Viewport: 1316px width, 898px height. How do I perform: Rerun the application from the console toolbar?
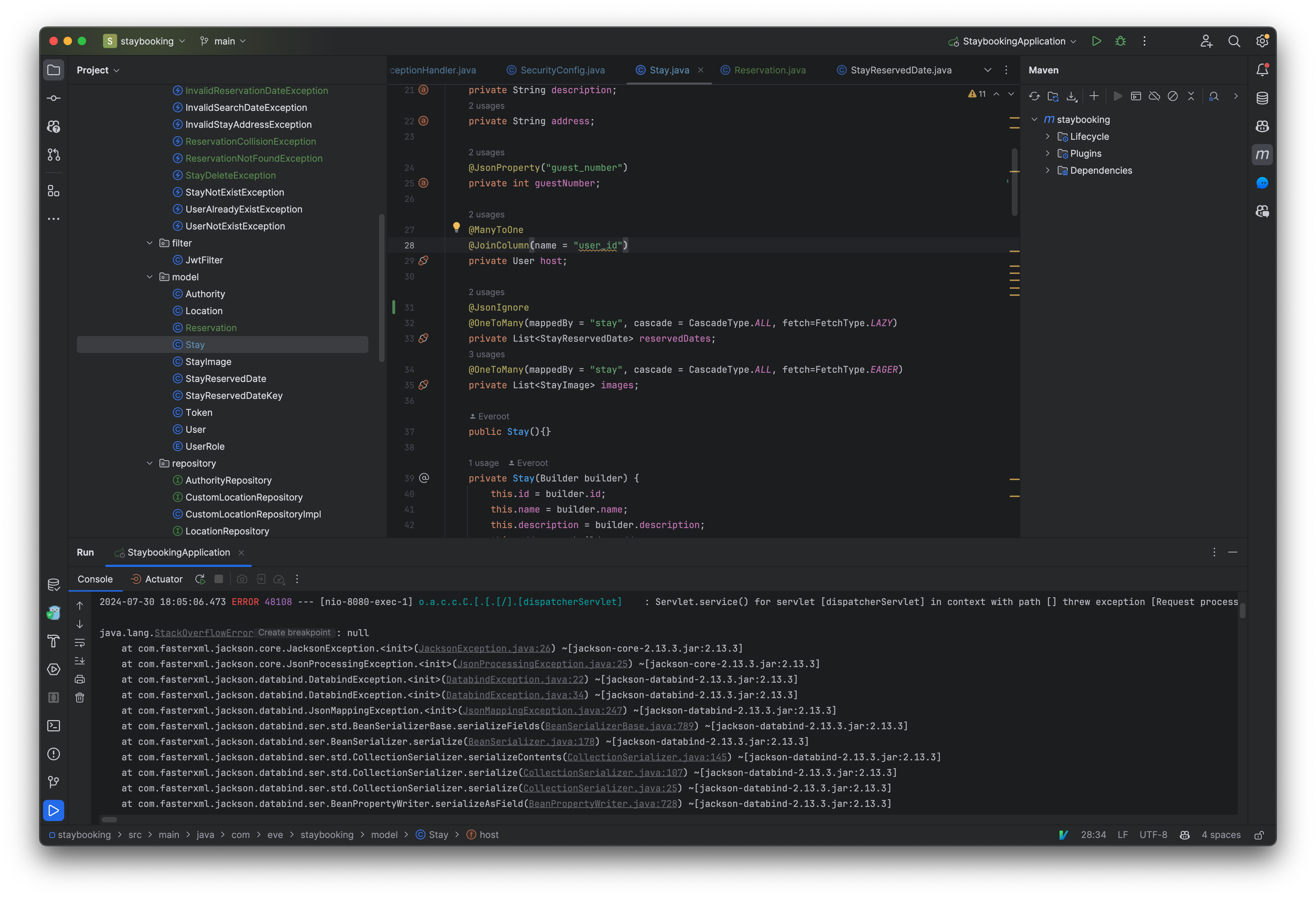coord(200,579)
